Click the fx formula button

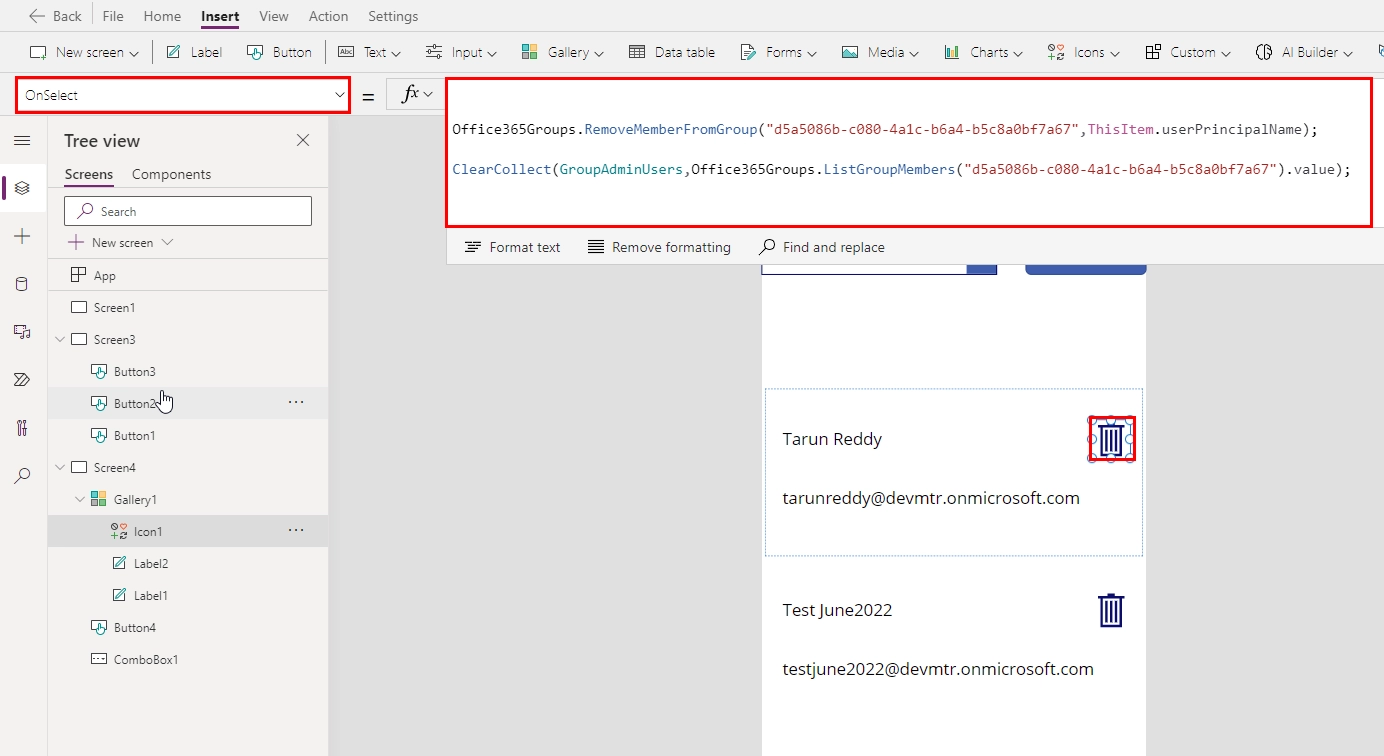point(416,94)
